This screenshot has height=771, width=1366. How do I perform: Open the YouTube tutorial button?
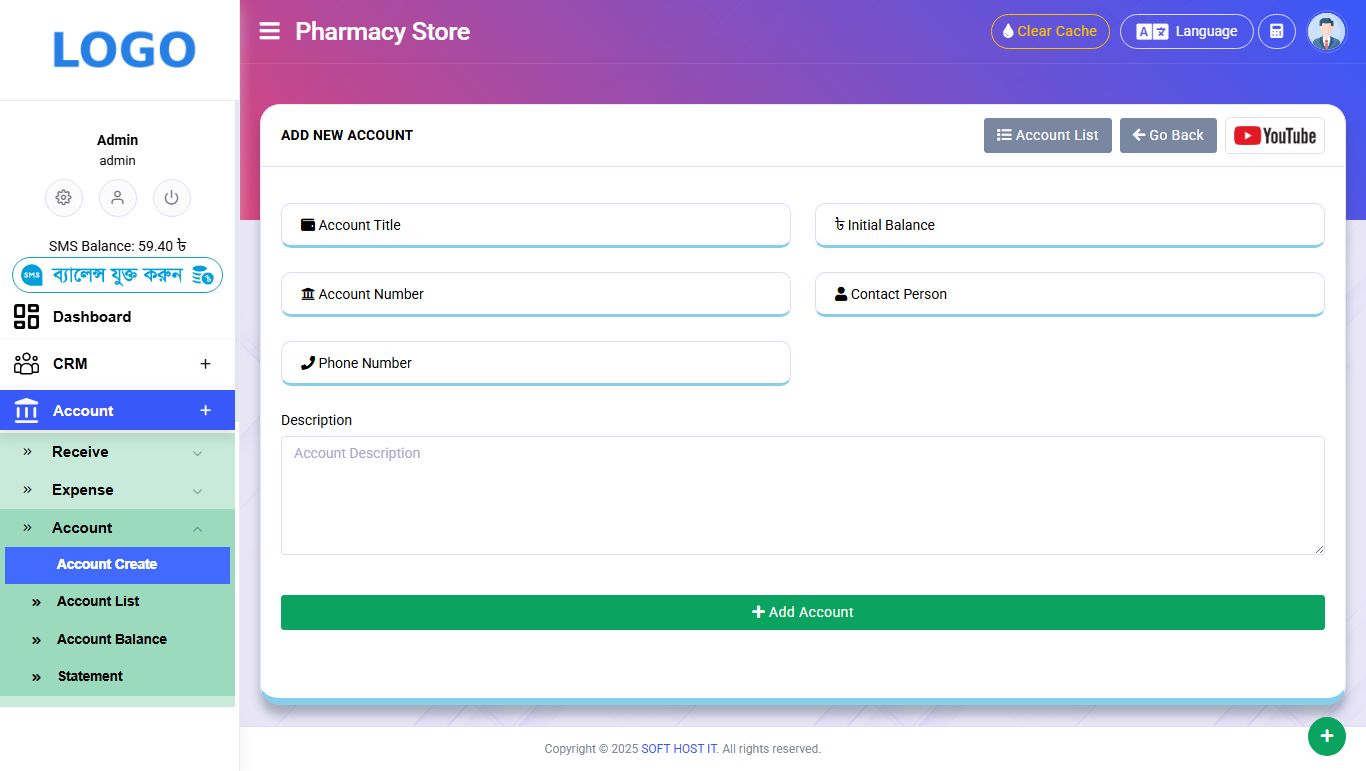tap(1274, 136)
